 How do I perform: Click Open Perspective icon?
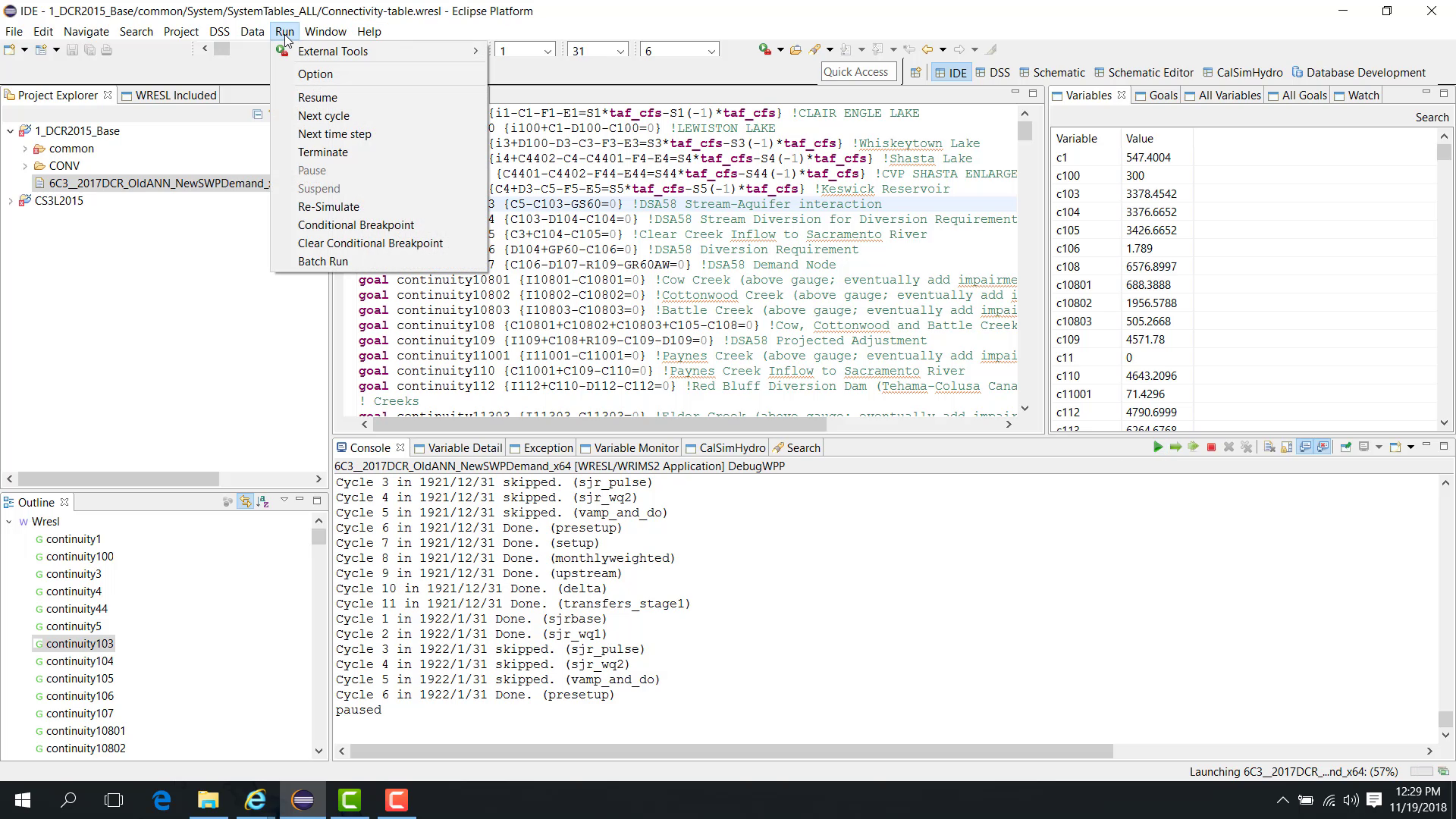coord(915,73)
